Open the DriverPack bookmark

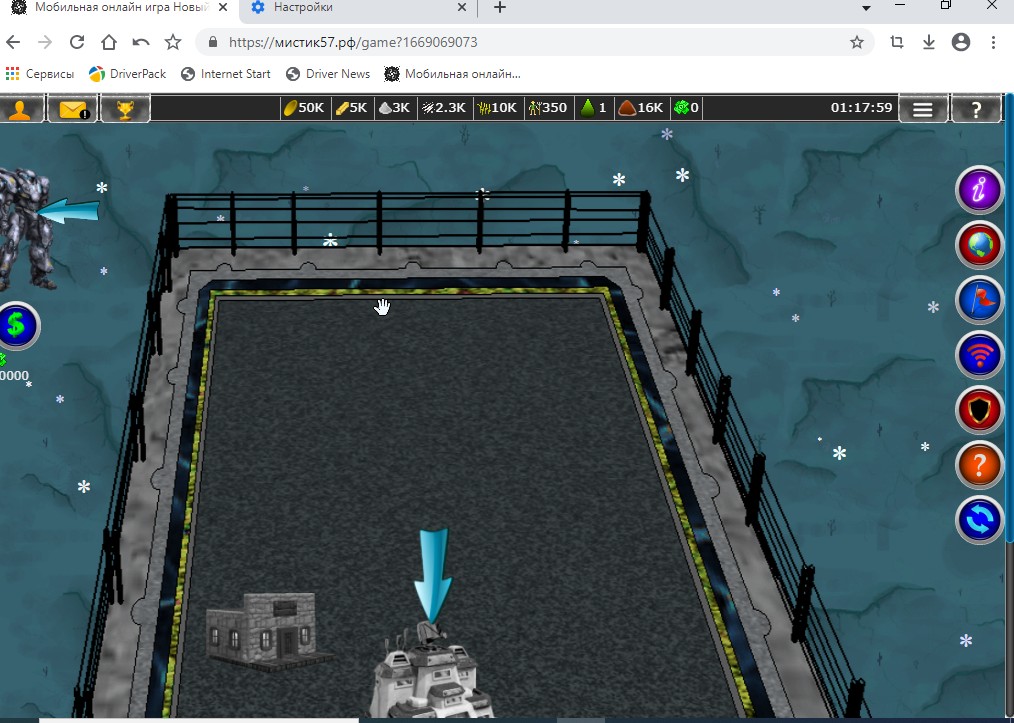pyautogui.click(x=127, y=74)
